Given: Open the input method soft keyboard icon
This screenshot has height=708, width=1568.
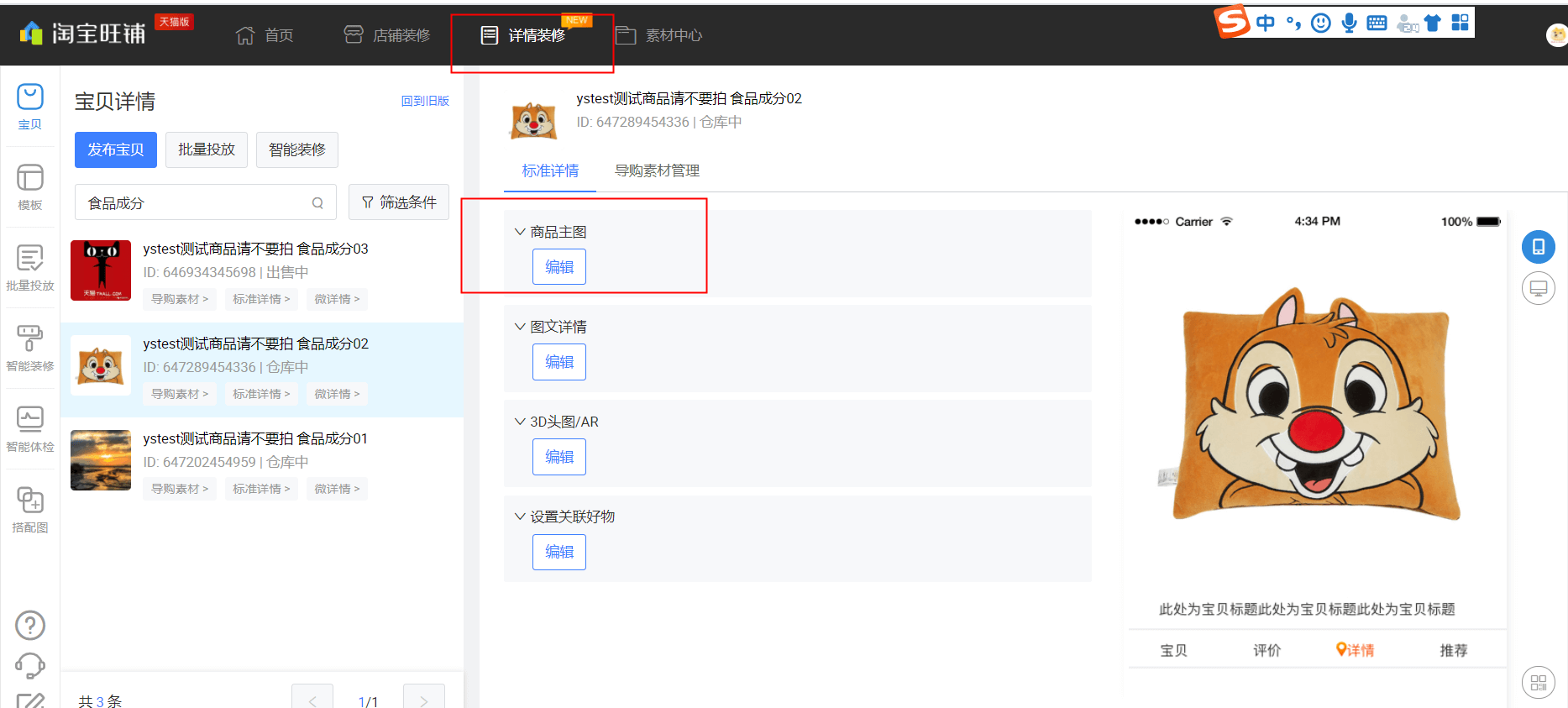Looking at the screenshot, I should pos(1377,23).
